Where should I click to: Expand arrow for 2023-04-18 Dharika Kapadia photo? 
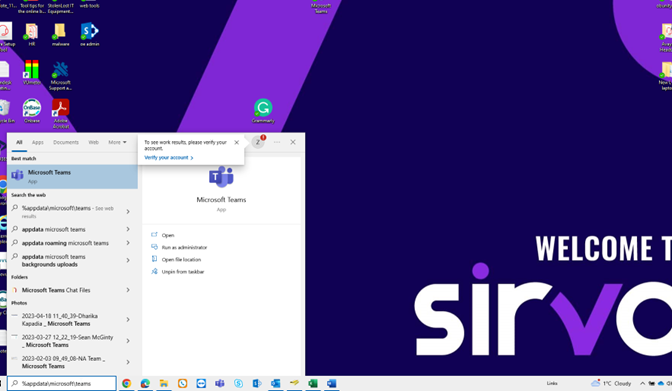click(128, 319)
